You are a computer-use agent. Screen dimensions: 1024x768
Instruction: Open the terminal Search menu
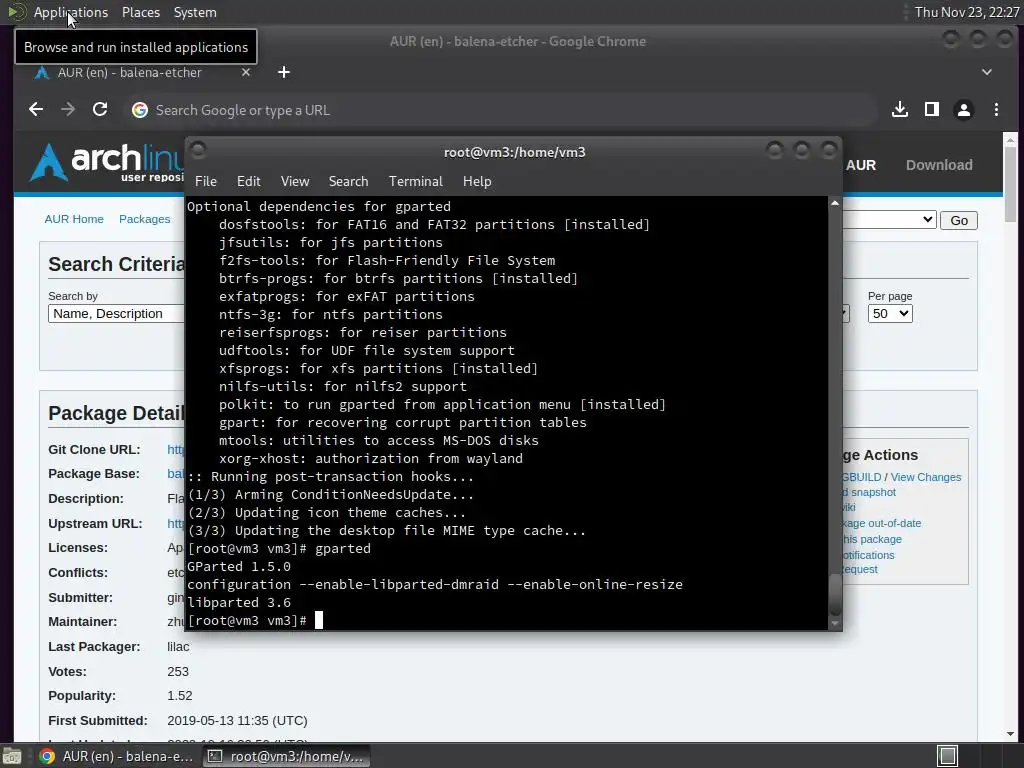348,182
